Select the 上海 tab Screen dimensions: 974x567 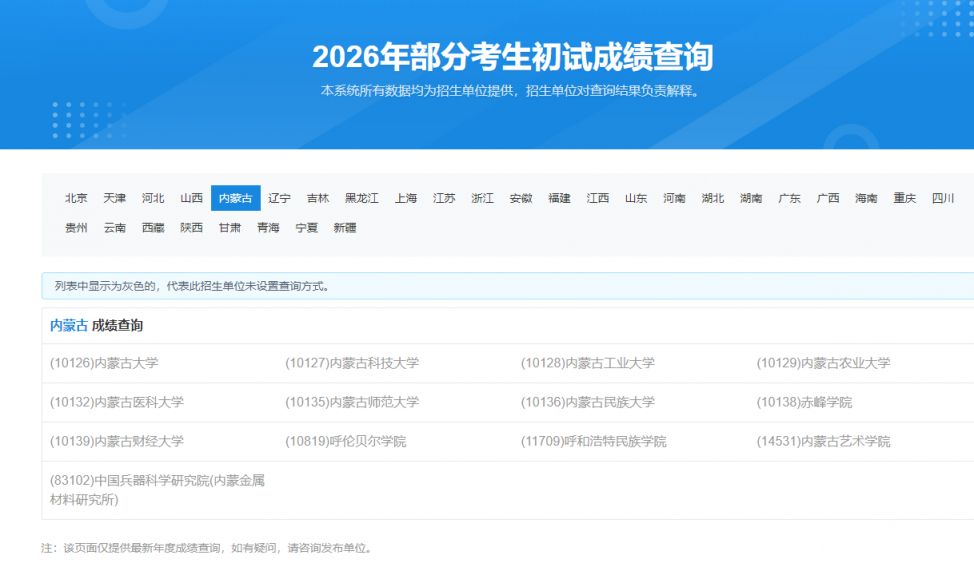click(x=406, y=198)
